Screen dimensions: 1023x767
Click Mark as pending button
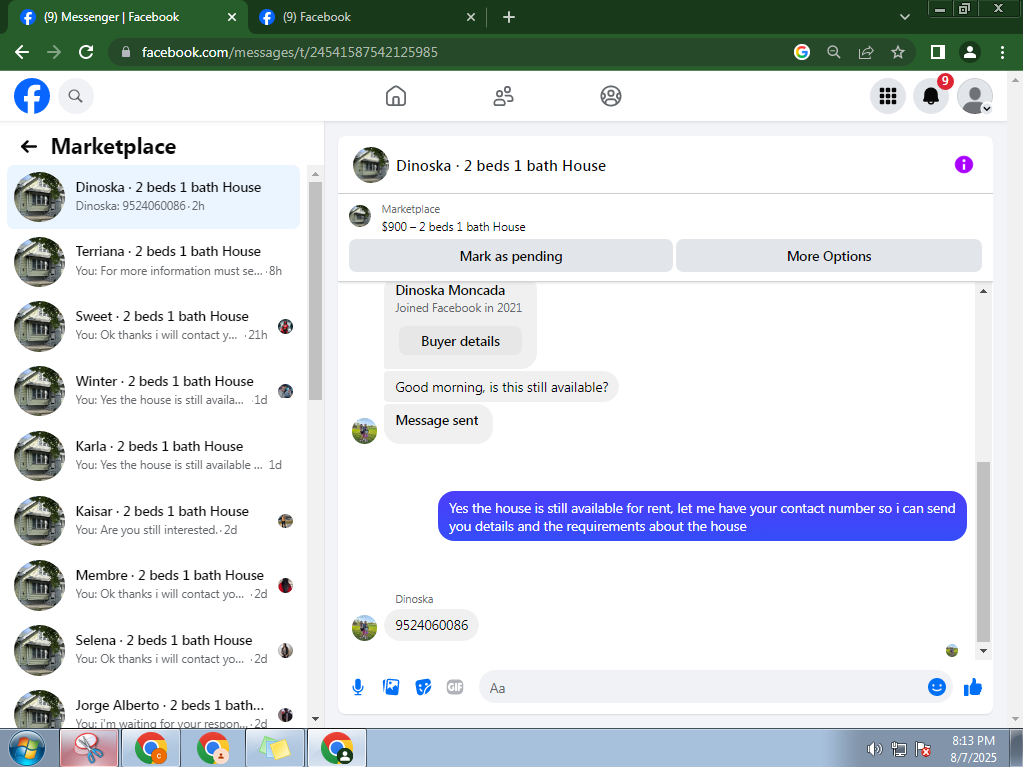tap(511, 256)
